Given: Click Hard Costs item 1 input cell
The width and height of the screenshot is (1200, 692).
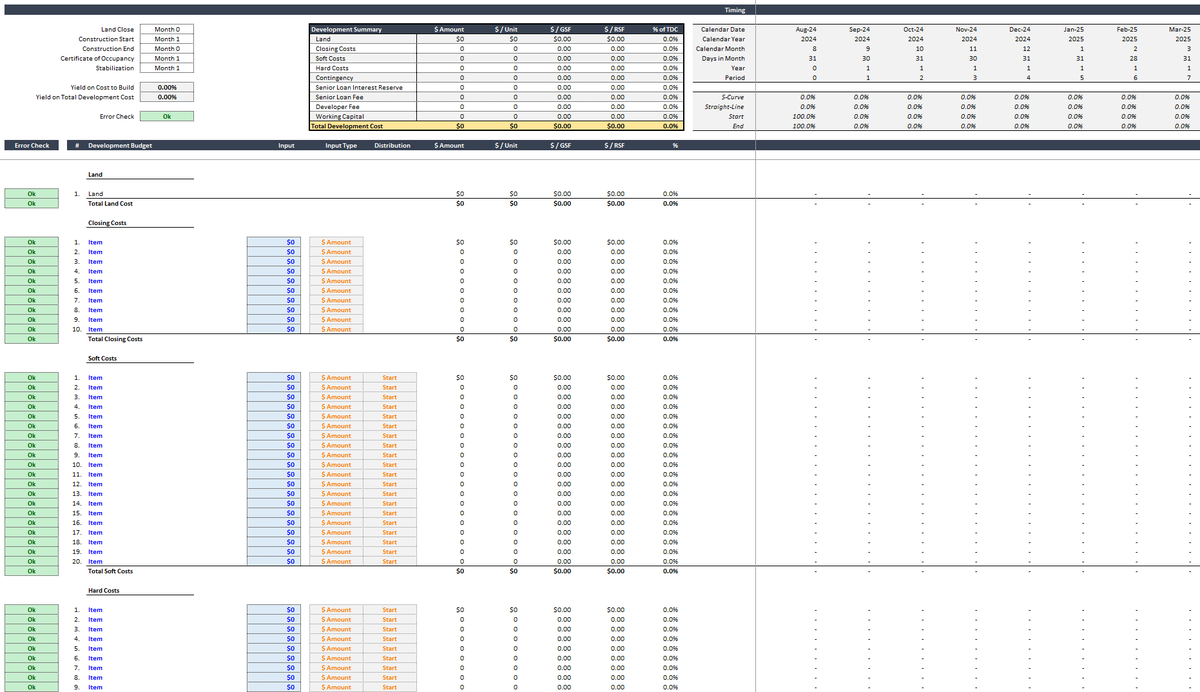Looking at the screenshot, I should [x=272, y=610].
